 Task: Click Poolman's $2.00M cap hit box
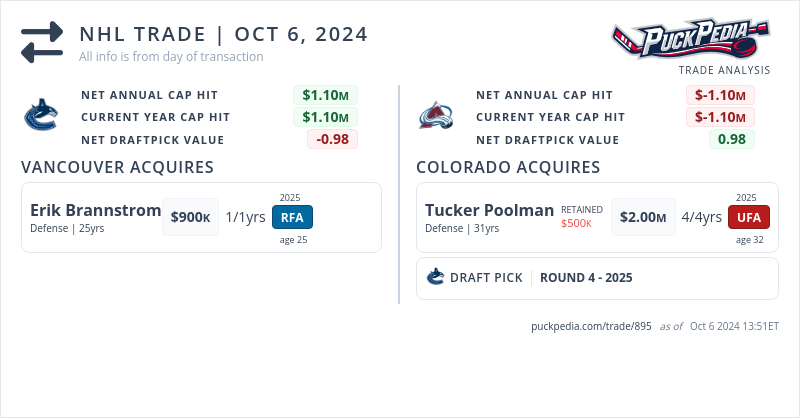pyautogui.click(x=641, y=217)
